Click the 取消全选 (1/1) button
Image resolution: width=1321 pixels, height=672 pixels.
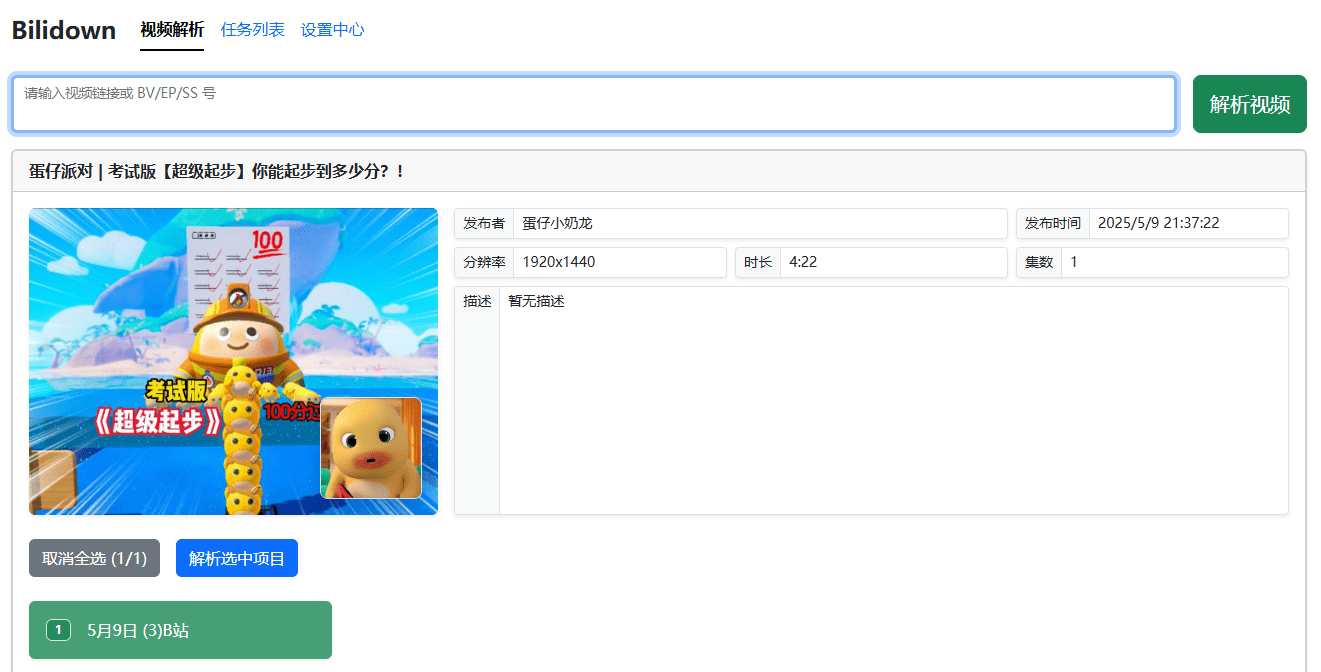coord(93,558)
